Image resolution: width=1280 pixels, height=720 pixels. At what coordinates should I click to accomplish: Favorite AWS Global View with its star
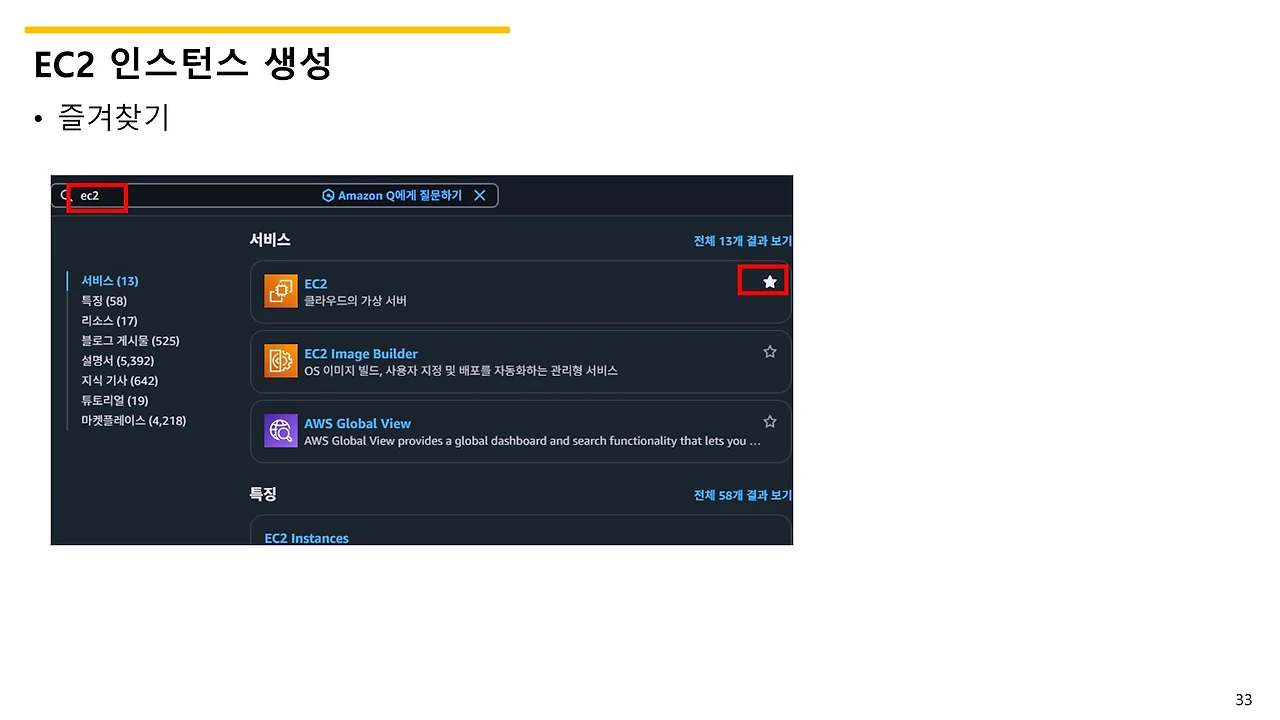tap(769, 421)
